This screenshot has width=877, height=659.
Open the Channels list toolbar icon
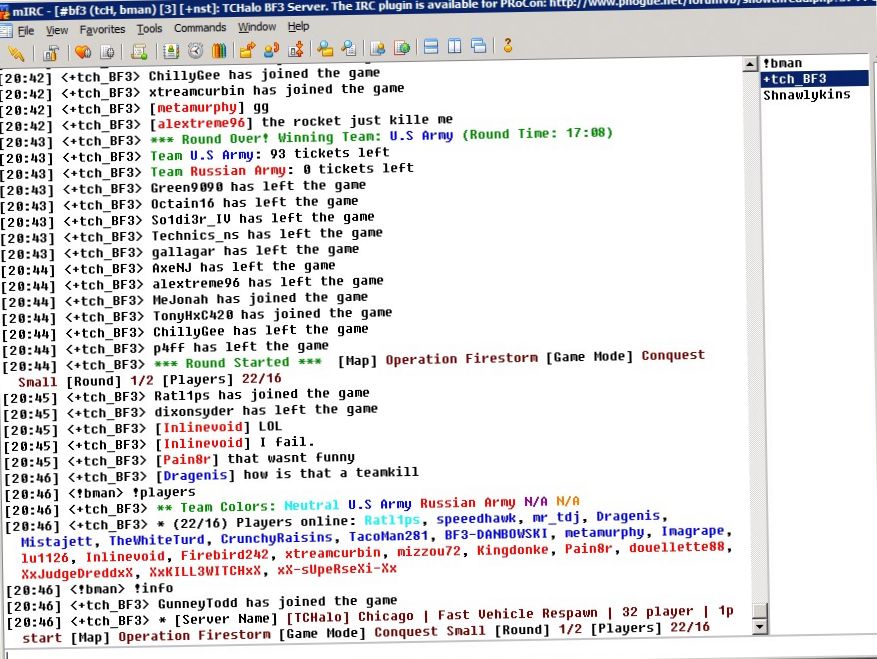107,52
